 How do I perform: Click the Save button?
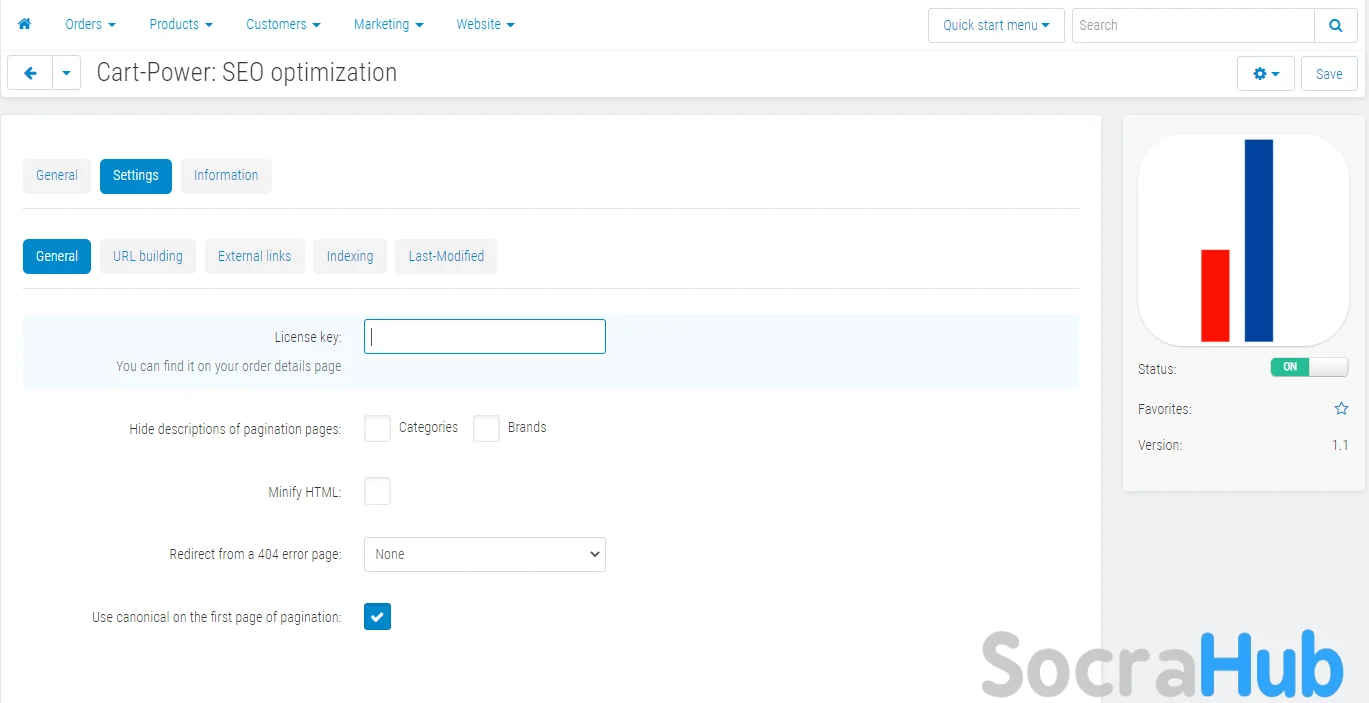(x=1328, y=74)
